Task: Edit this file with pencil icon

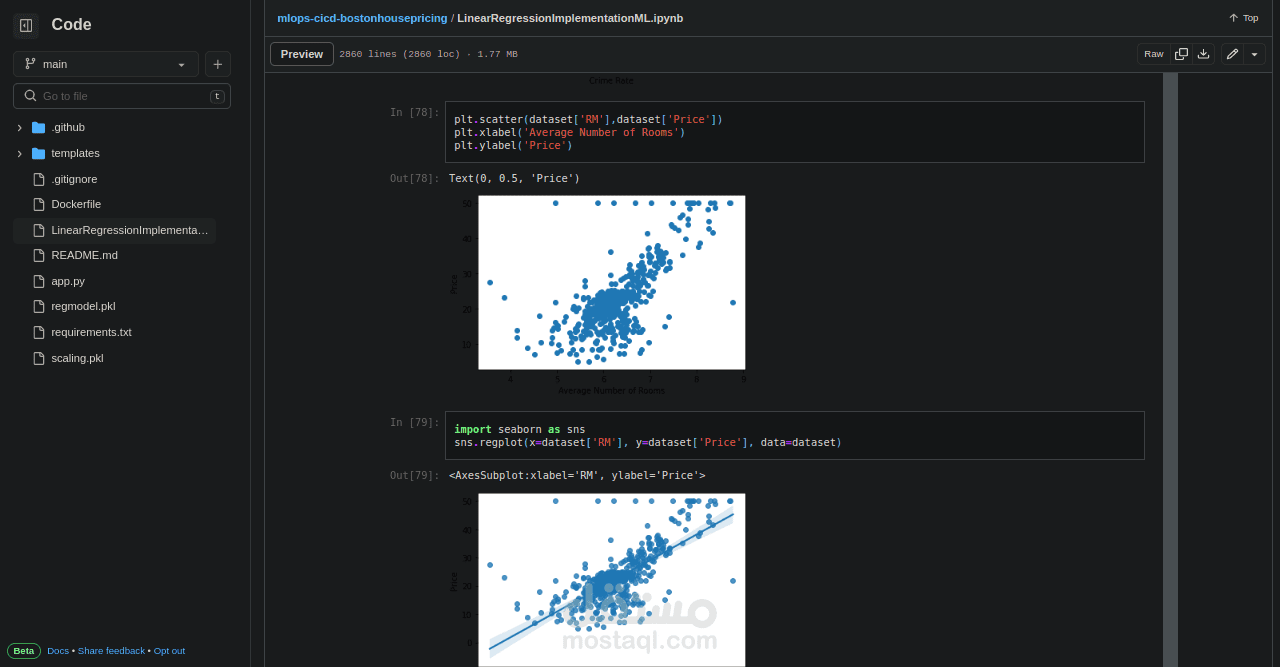Action: [x=1232, y=54]
